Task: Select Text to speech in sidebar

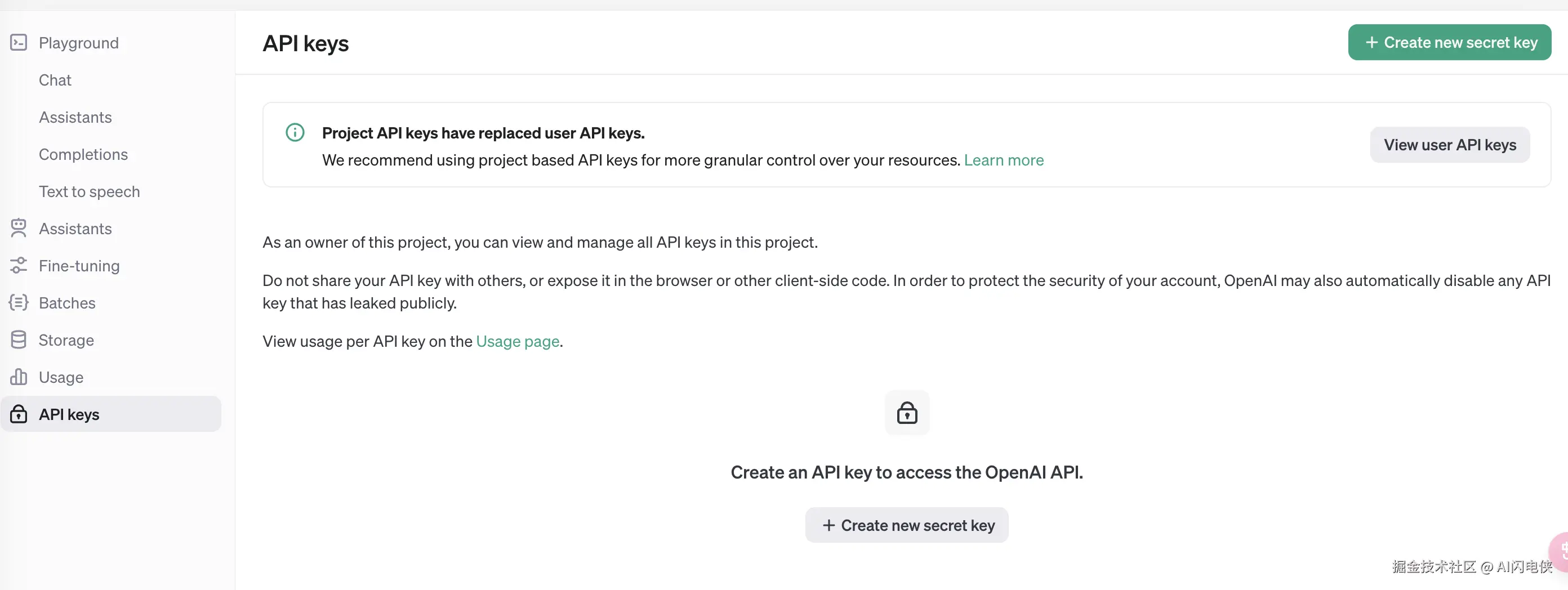Action: pyautogui.click(x=89, y=191)
